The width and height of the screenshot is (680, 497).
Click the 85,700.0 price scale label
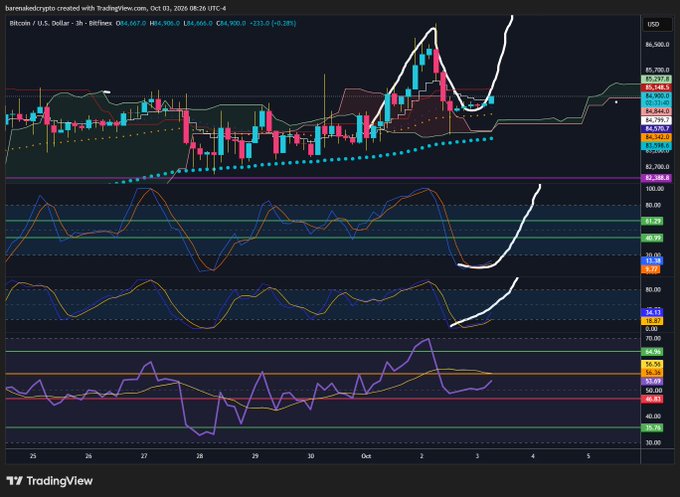tap(657, 70)
